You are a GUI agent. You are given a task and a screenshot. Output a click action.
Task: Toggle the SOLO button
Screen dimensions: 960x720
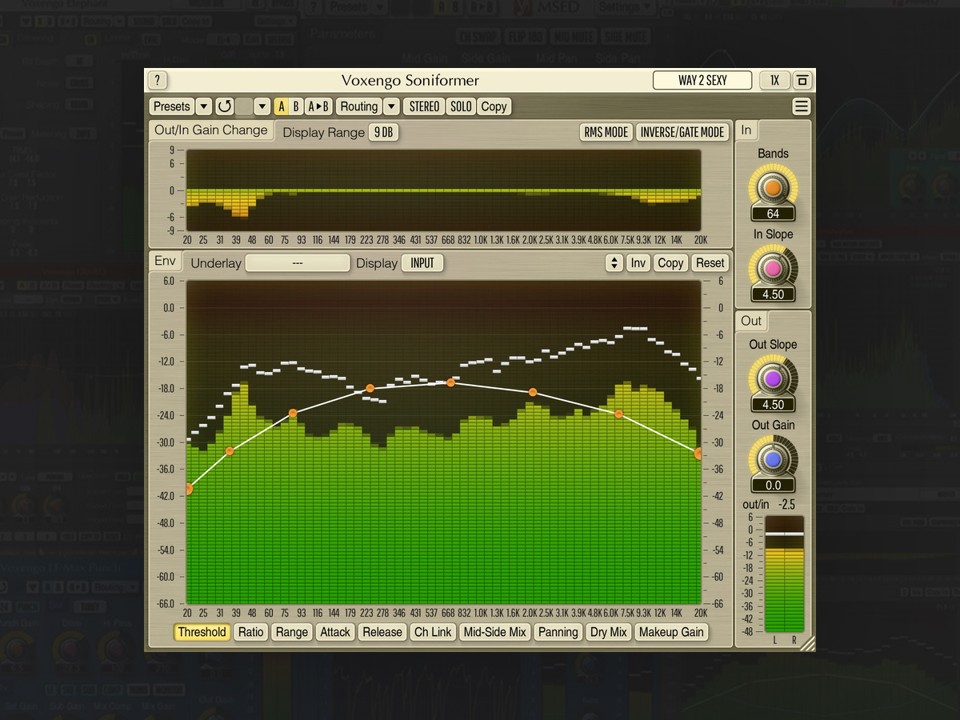point(460,107)
